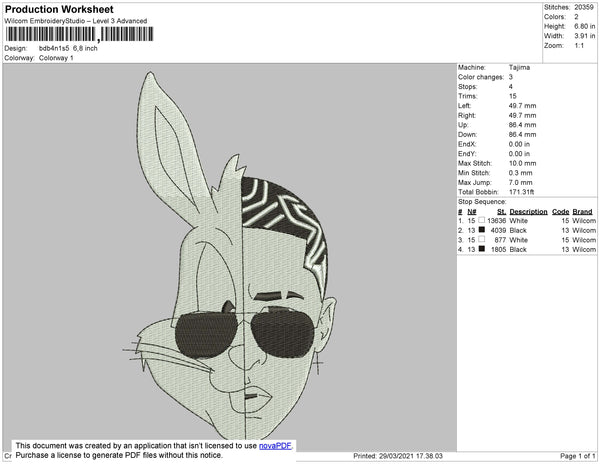600x464 pixels.
Task: Click 'Wilcom EmbroideryStudio – Level 3 Advanced' text
Action: point(76,21)
